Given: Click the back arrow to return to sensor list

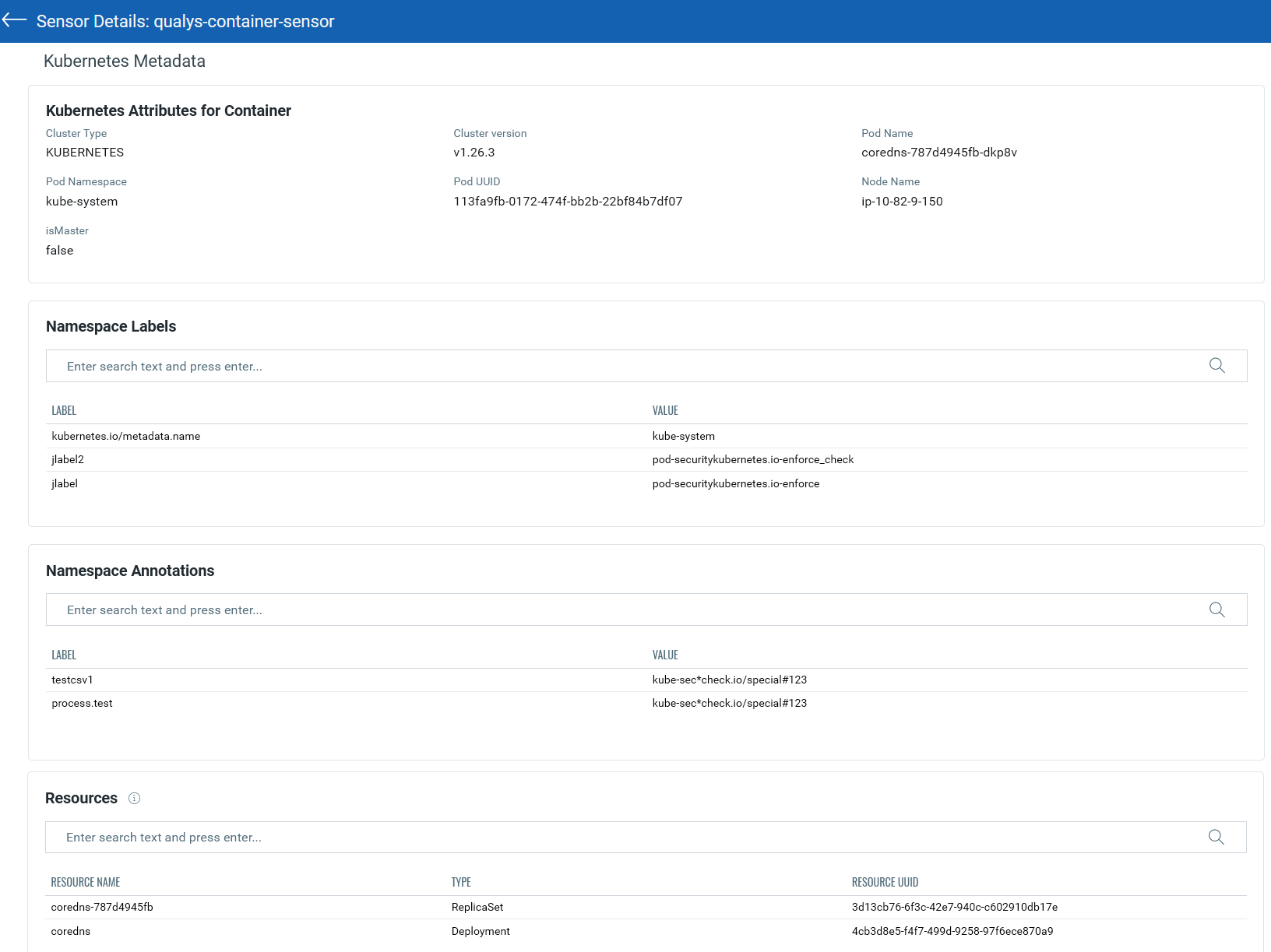Looking at the screenshot, I should (x=14, y=20).
